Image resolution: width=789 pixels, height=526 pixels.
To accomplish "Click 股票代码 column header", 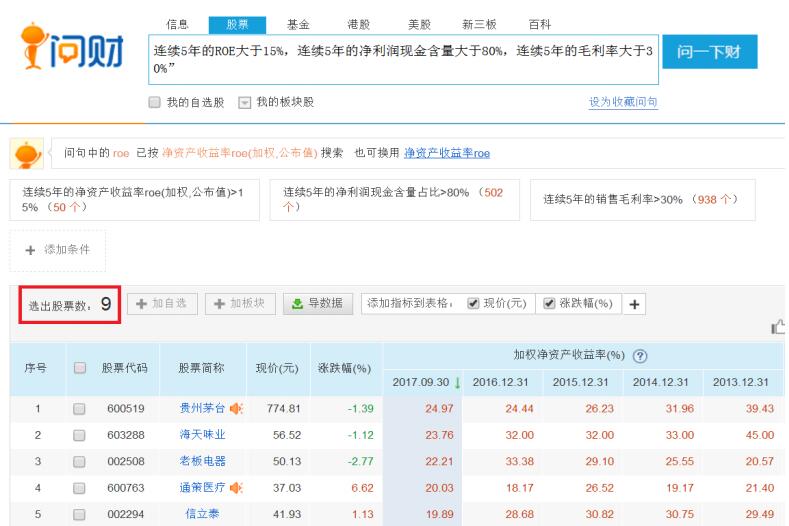I will click(125, 368).
